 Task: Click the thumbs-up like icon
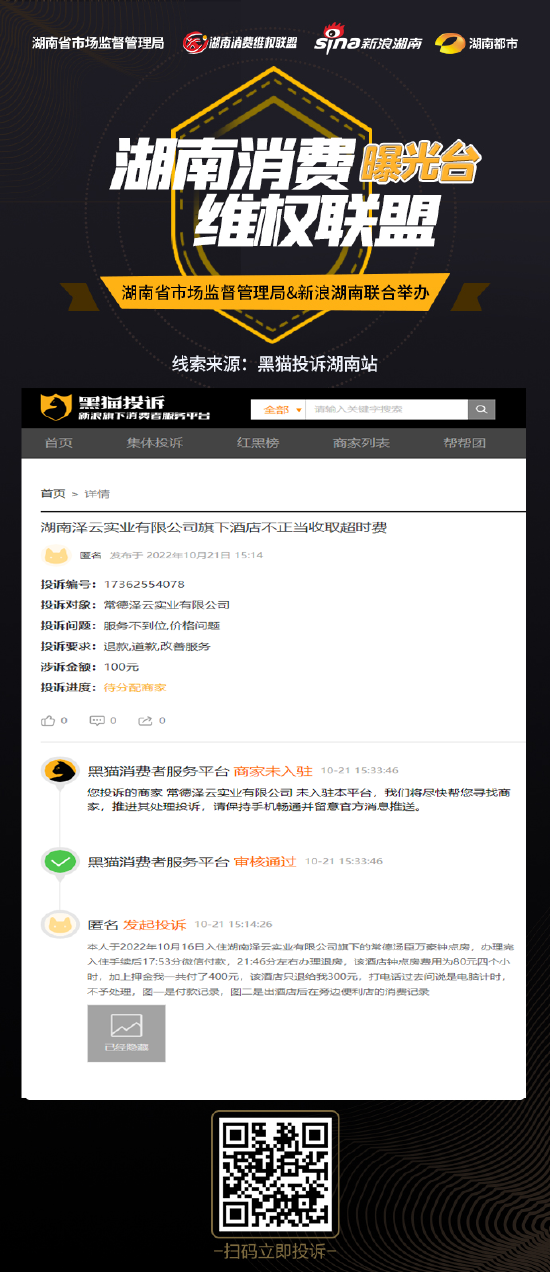pyautogui.click(x=48, y=720)
